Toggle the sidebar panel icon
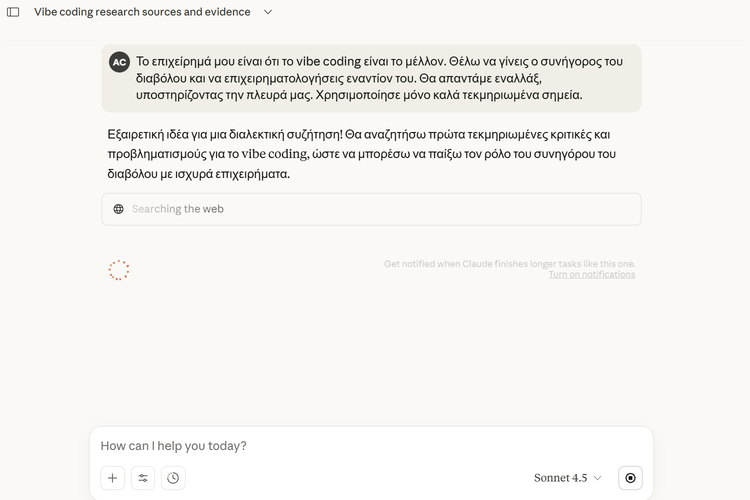This screenshot has height=500, width=750. pos(13,12)
